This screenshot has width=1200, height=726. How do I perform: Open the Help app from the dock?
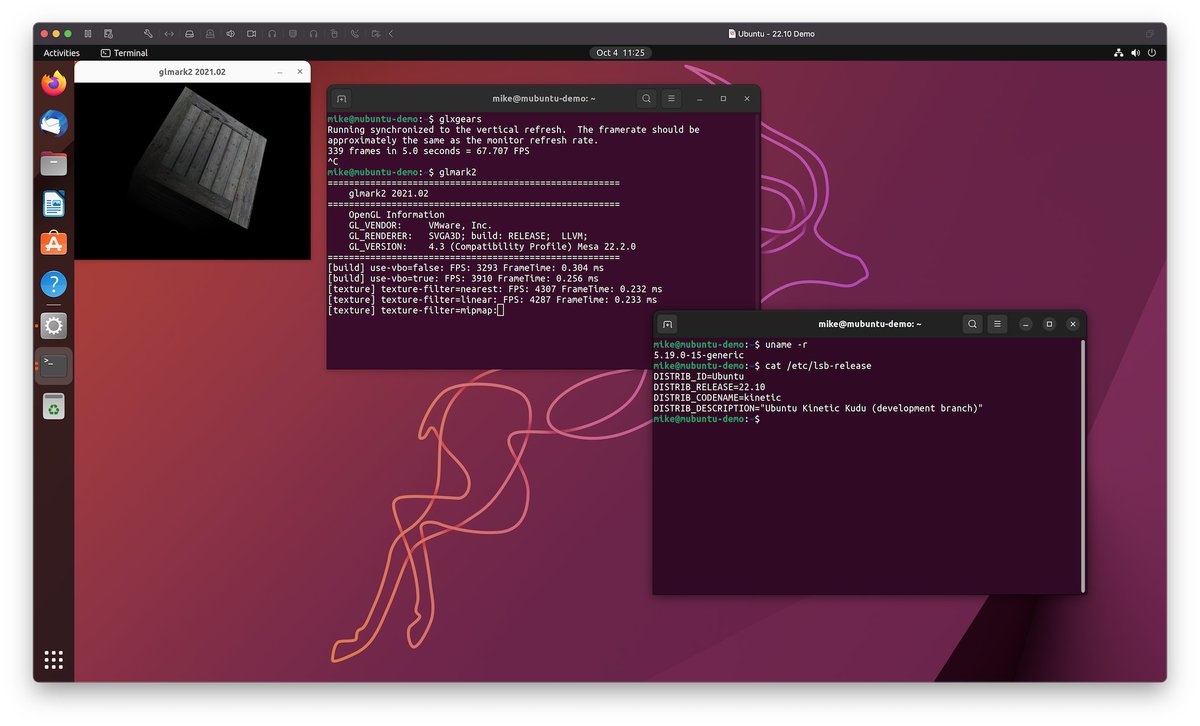(x=53, y=283)
